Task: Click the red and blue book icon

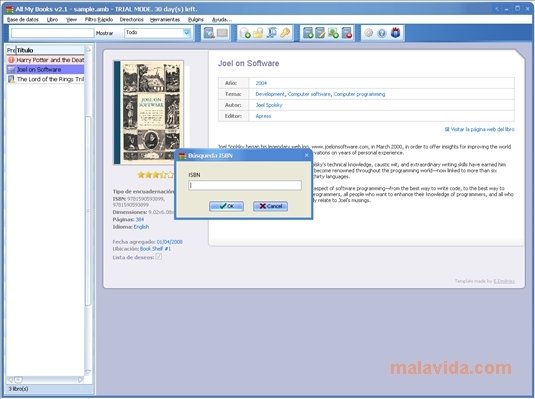Action: 395,33
